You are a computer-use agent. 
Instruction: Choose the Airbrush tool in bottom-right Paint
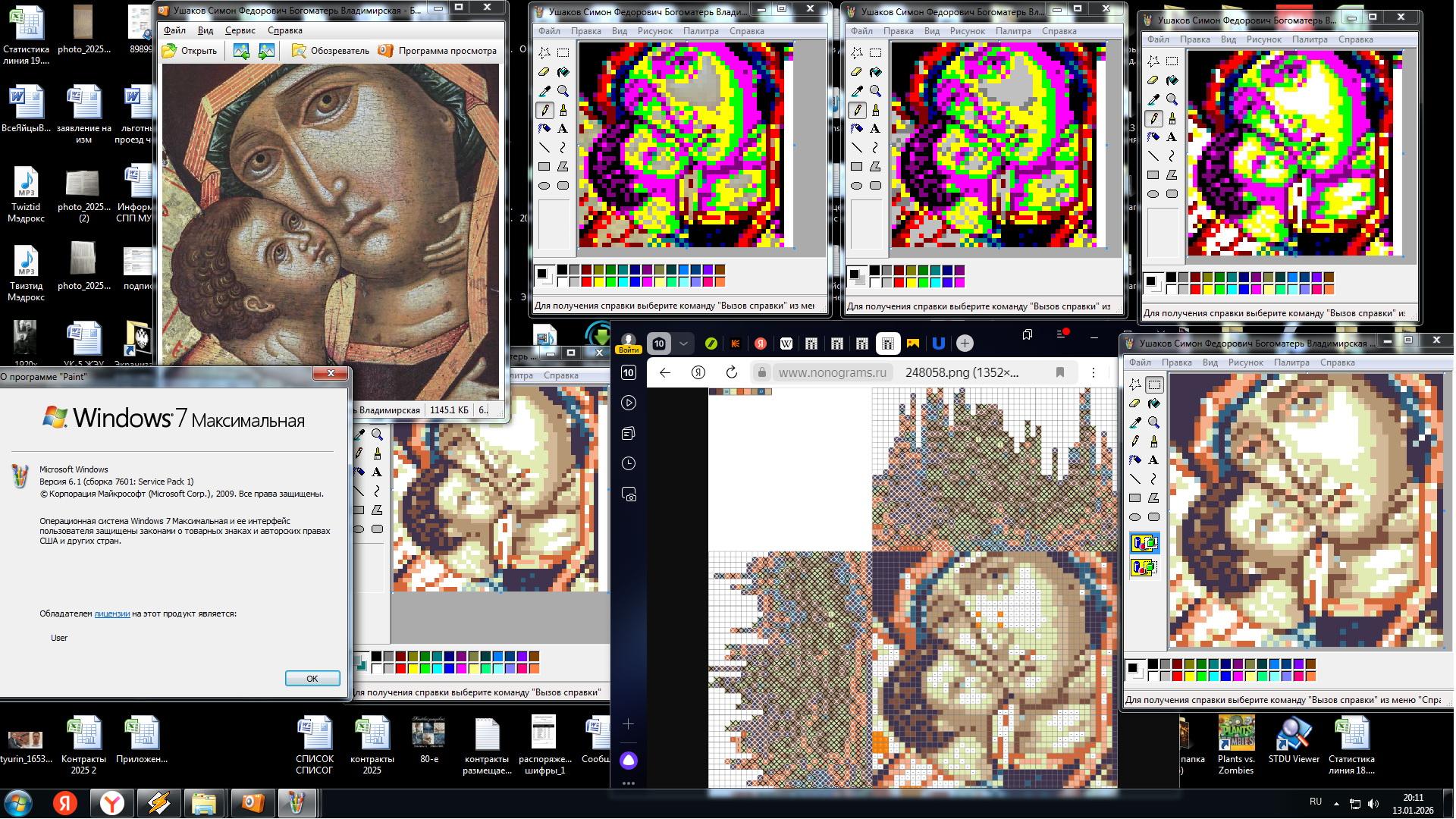tap(1135, 460)
